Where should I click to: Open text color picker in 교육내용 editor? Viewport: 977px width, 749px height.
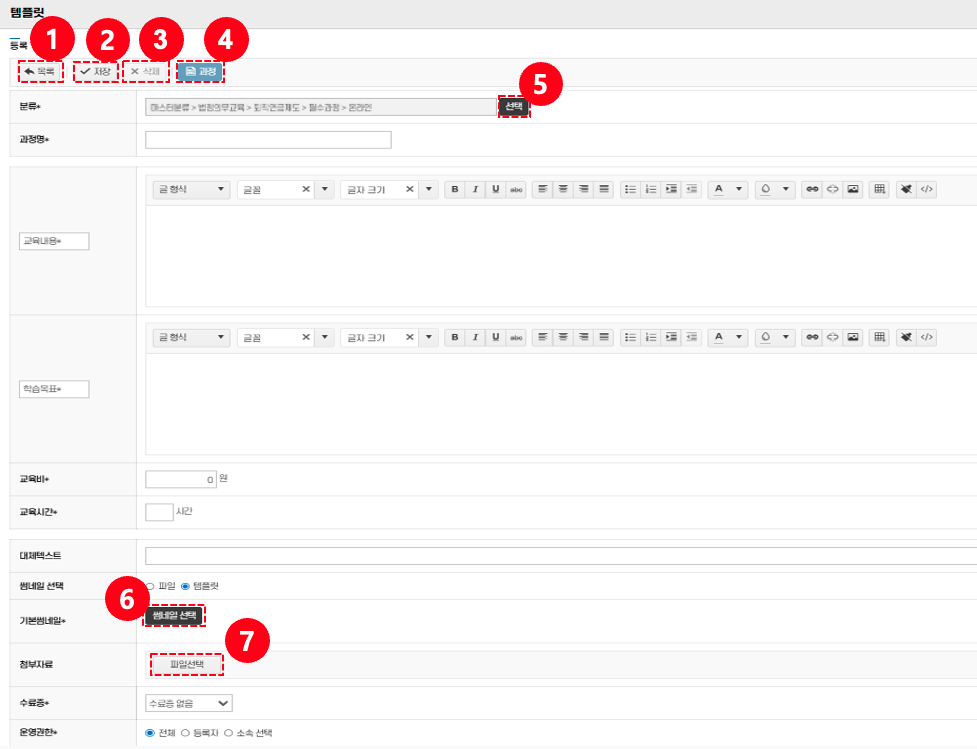pyautogui.click(x=727, y=189)
